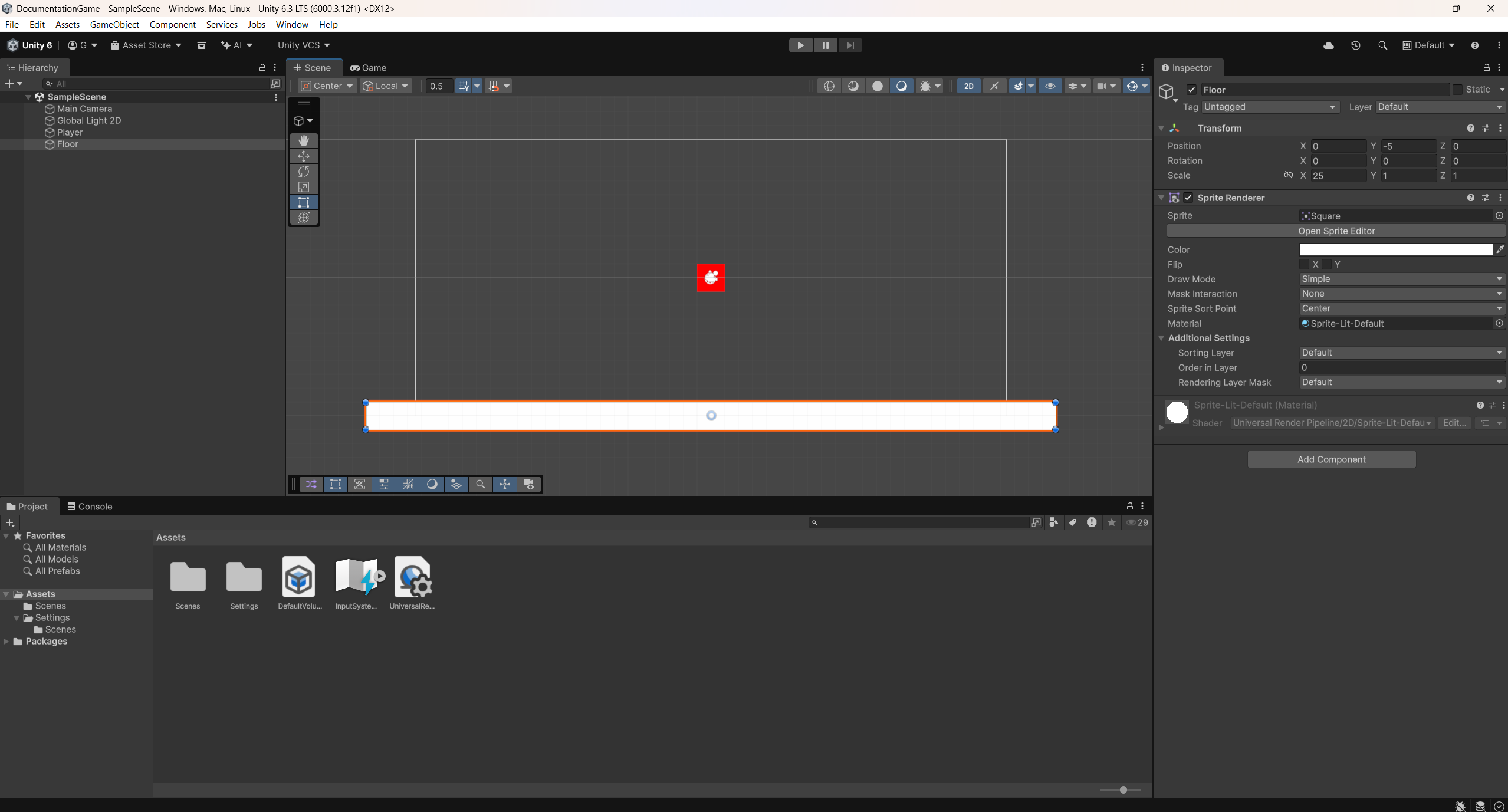The width and height of the screenshot is (1508, 812).
Task: Open the Draw Mode dropdown showing Simple
Action: coord(1401,279)
